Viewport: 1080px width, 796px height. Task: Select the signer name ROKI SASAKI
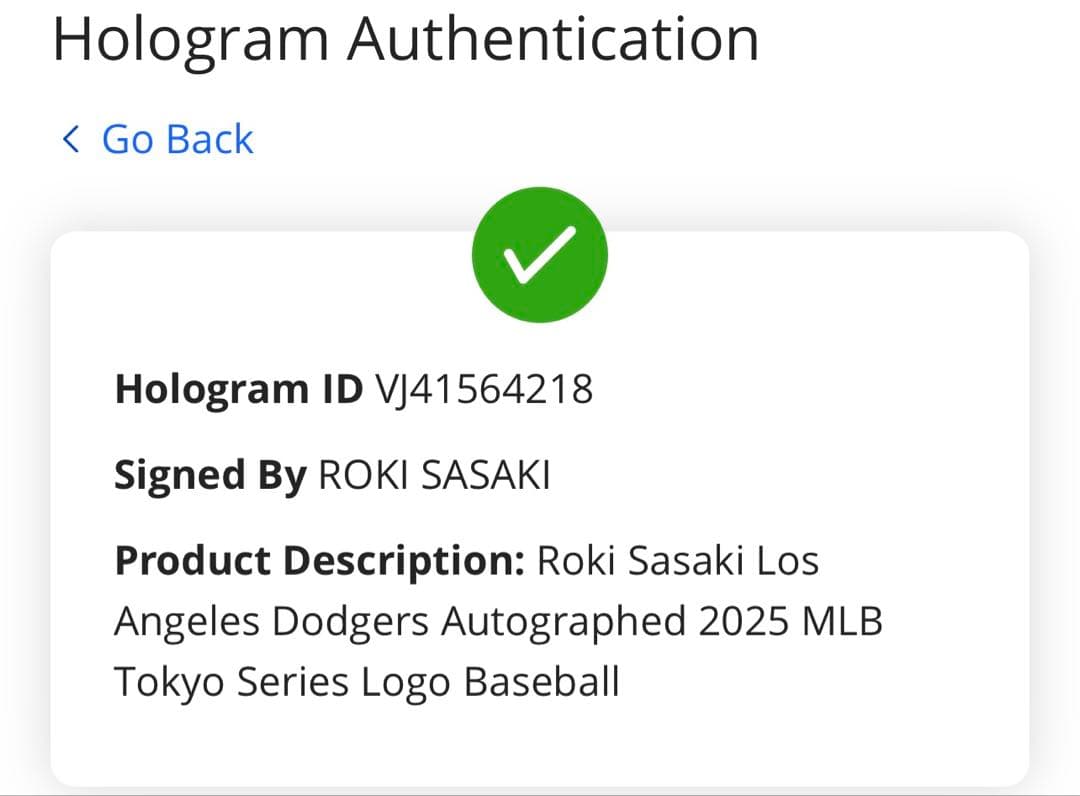(x=434, y=476)
